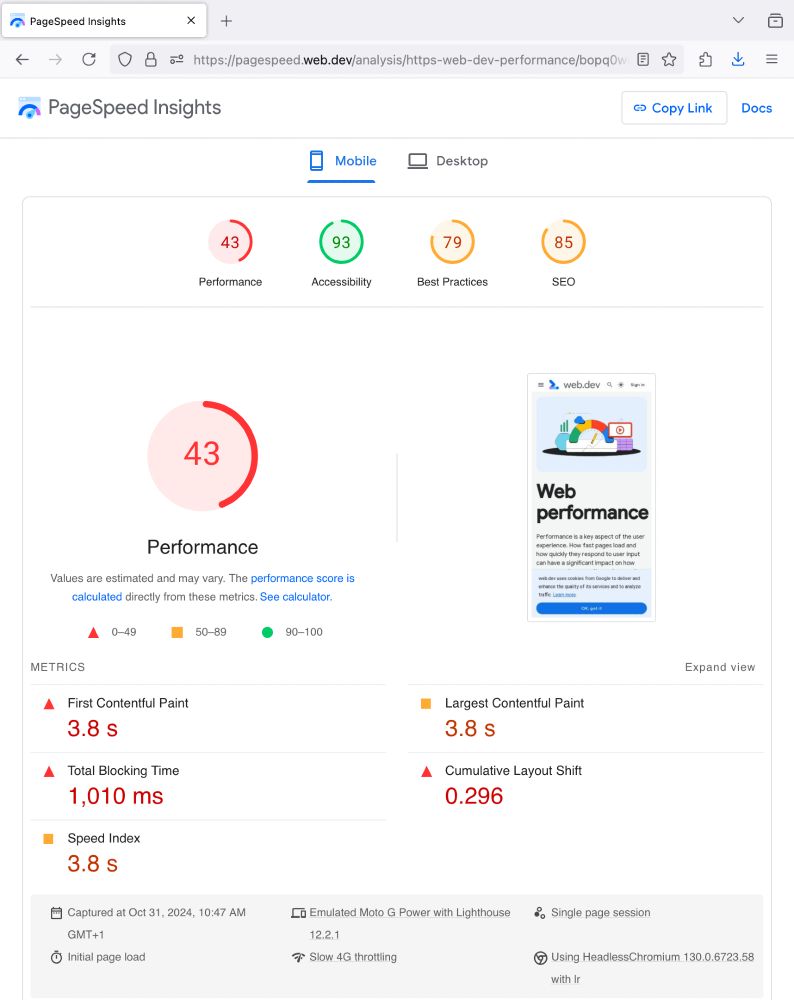Screen dimensions: 794x1000
Task: Click the Largest Contentful Paint metric label
Action: coord(514,703)
